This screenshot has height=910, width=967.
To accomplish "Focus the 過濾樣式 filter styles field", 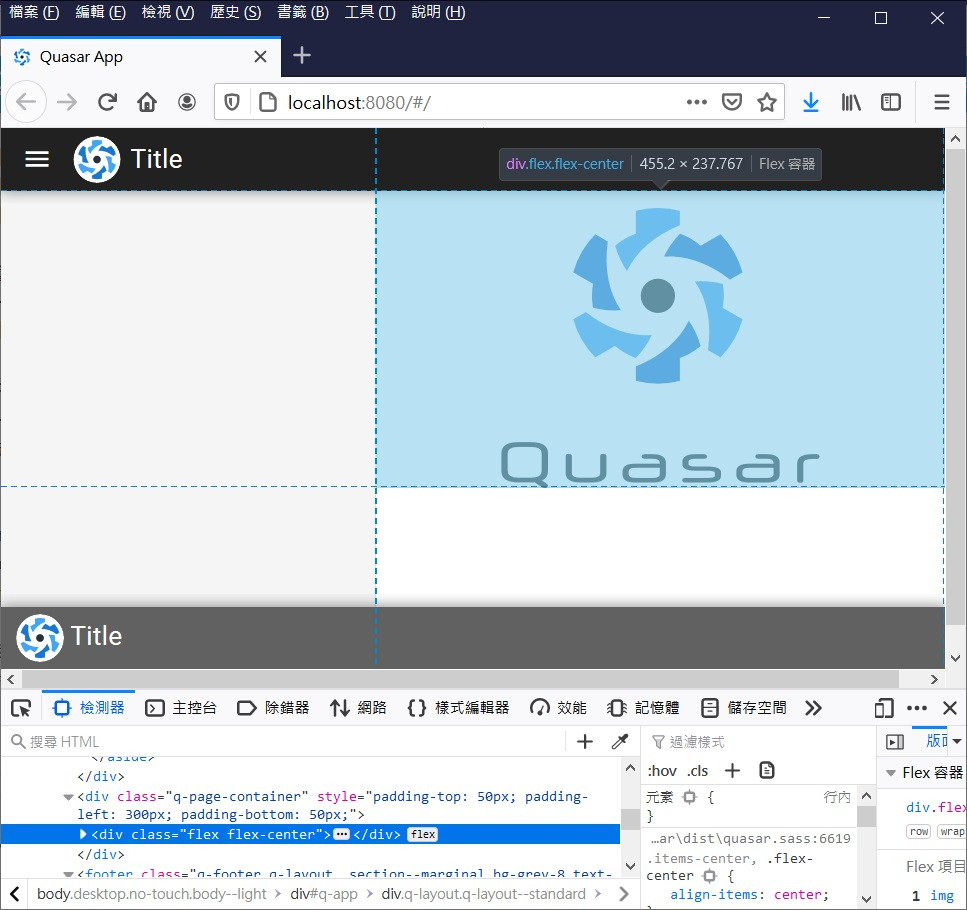I will click(760, 741).
